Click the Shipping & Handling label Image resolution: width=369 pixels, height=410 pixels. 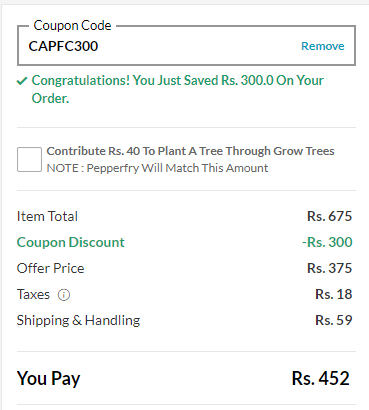(x=79, y=320)
